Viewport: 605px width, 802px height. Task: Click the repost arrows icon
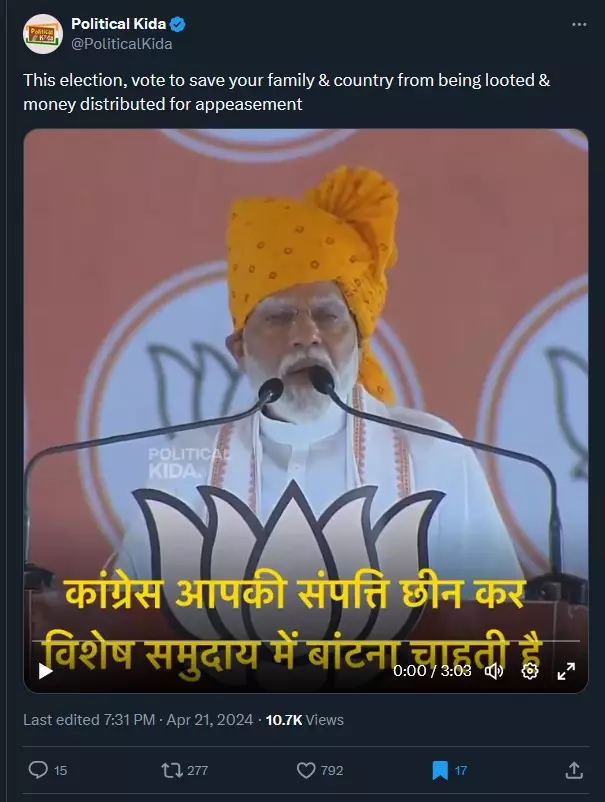pos(172,770)
